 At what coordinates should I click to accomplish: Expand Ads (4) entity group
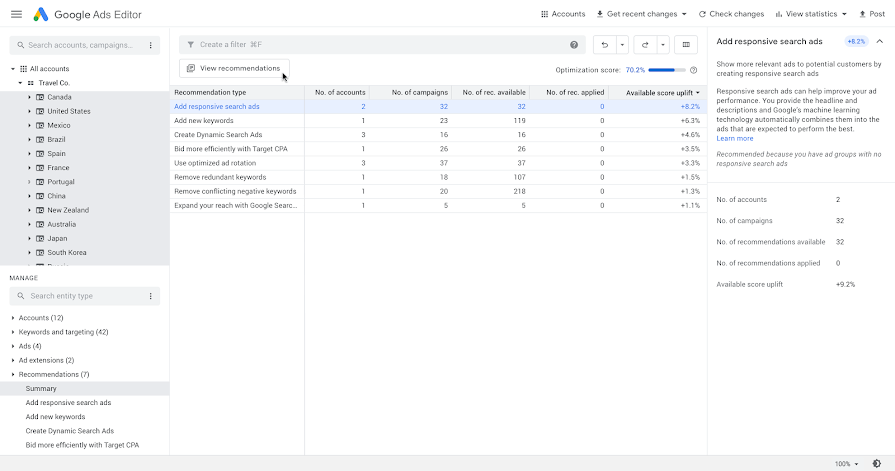click(x=13, y=346)
